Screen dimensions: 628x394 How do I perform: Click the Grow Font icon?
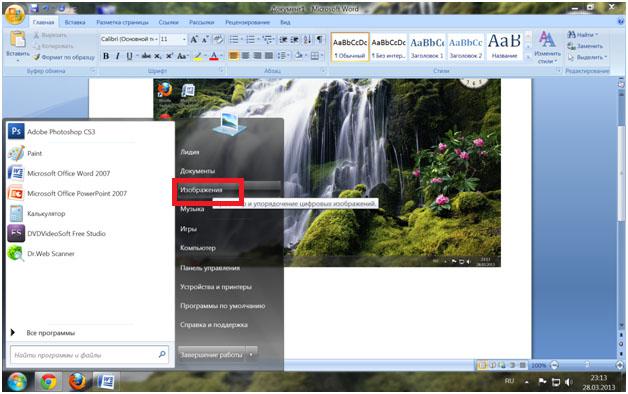pos(194,39)
